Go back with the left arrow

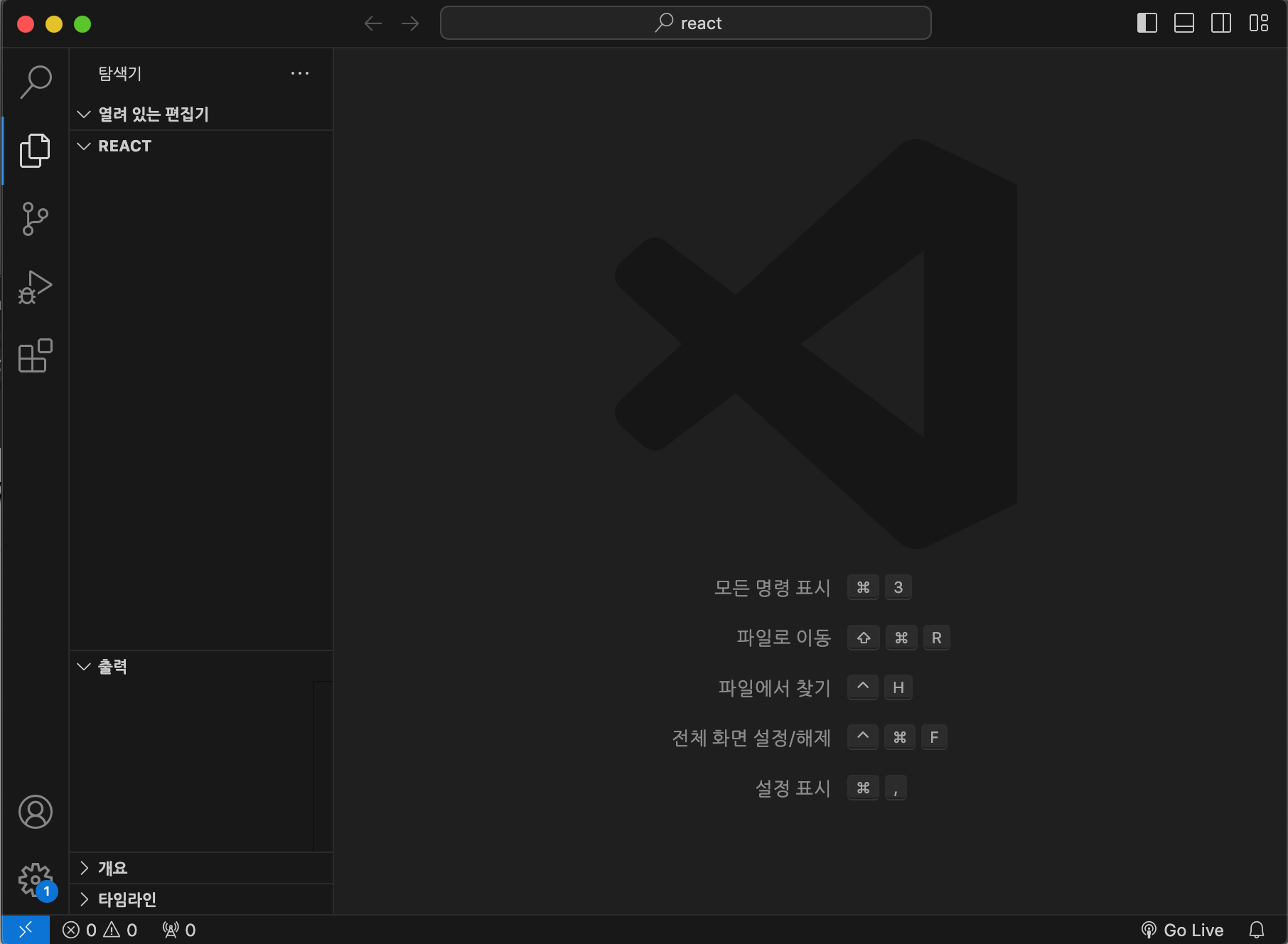[373, 23]
